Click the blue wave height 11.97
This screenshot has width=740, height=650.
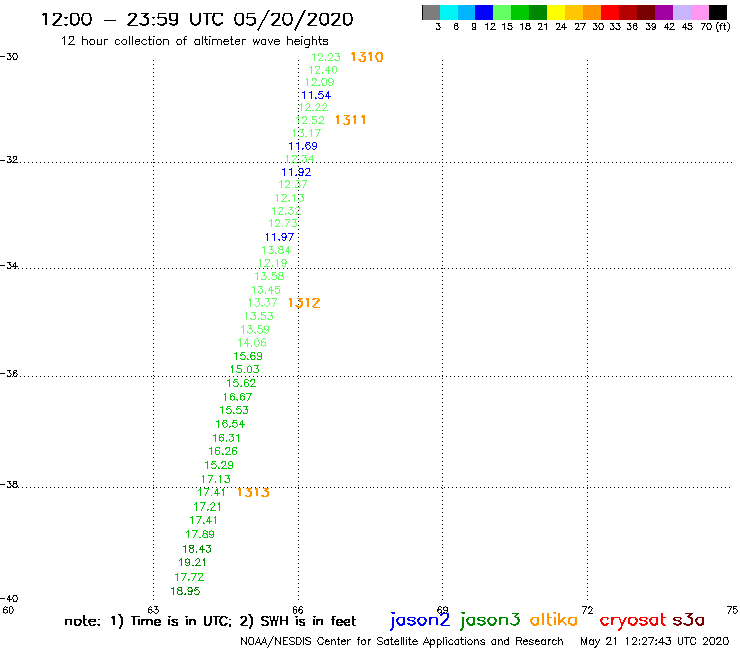279,237
